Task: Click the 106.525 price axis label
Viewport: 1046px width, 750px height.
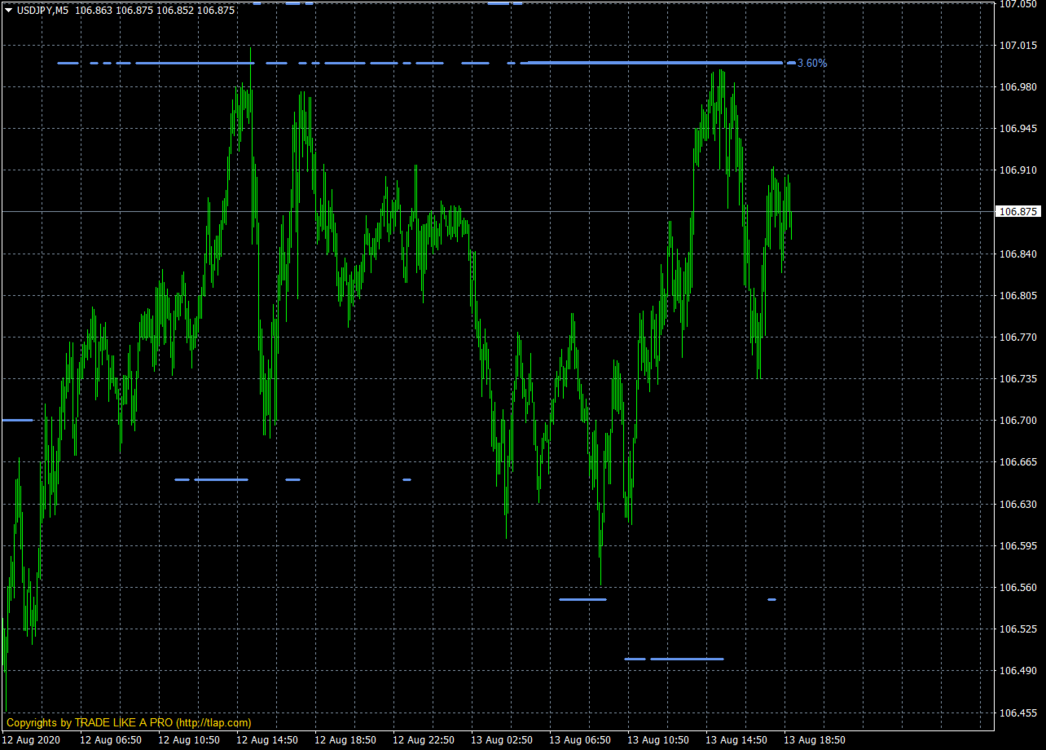Action: tap(1018, 629)
